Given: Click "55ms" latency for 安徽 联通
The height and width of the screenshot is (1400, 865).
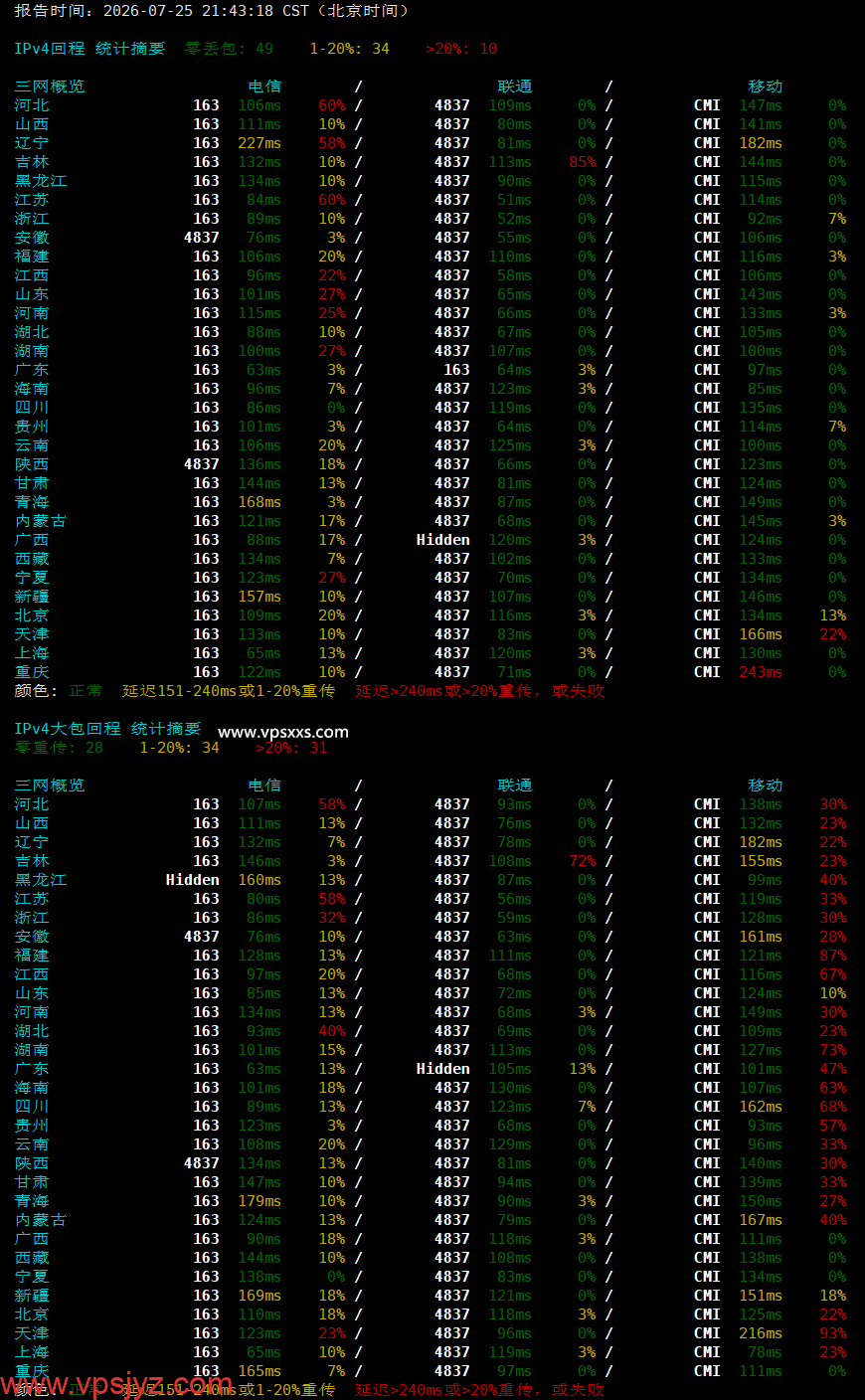Looking at the screenshot, I should click(514, 238).
